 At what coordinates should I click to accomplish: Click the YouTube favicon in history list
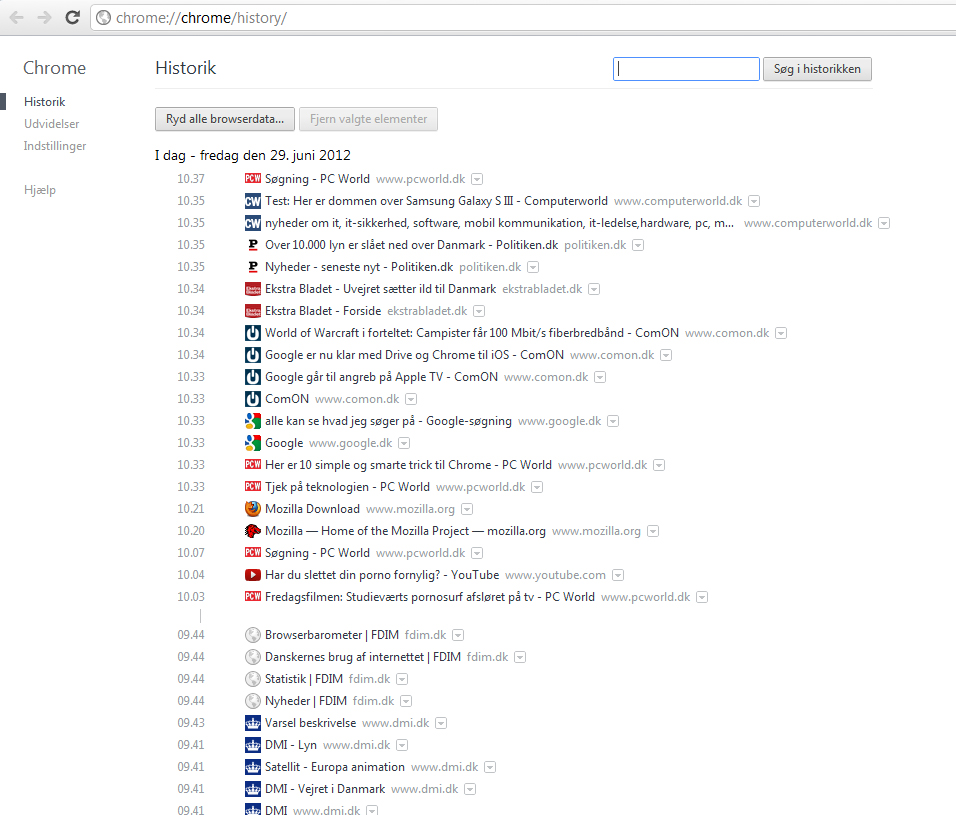tap(252, 575)
